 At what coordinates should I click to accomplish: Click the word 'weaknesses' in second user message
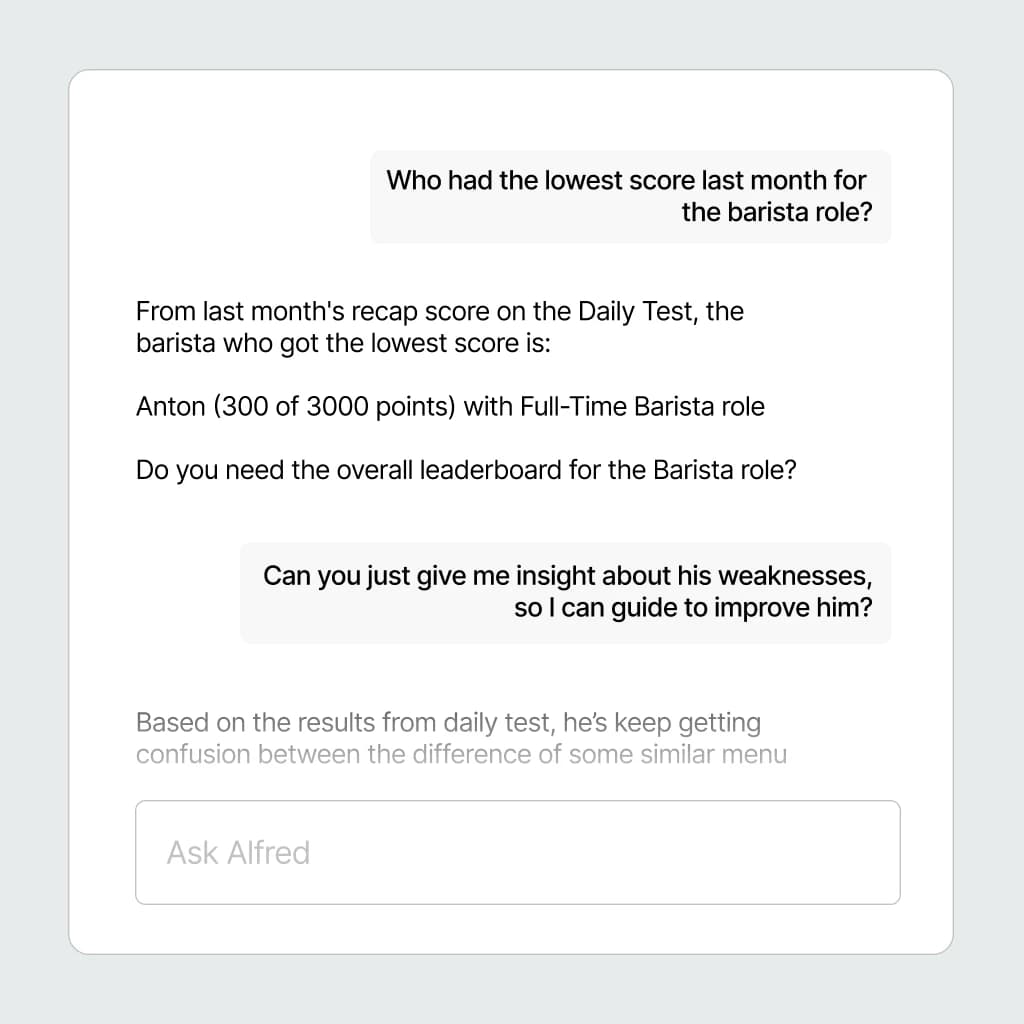click(x=795, y=576)
